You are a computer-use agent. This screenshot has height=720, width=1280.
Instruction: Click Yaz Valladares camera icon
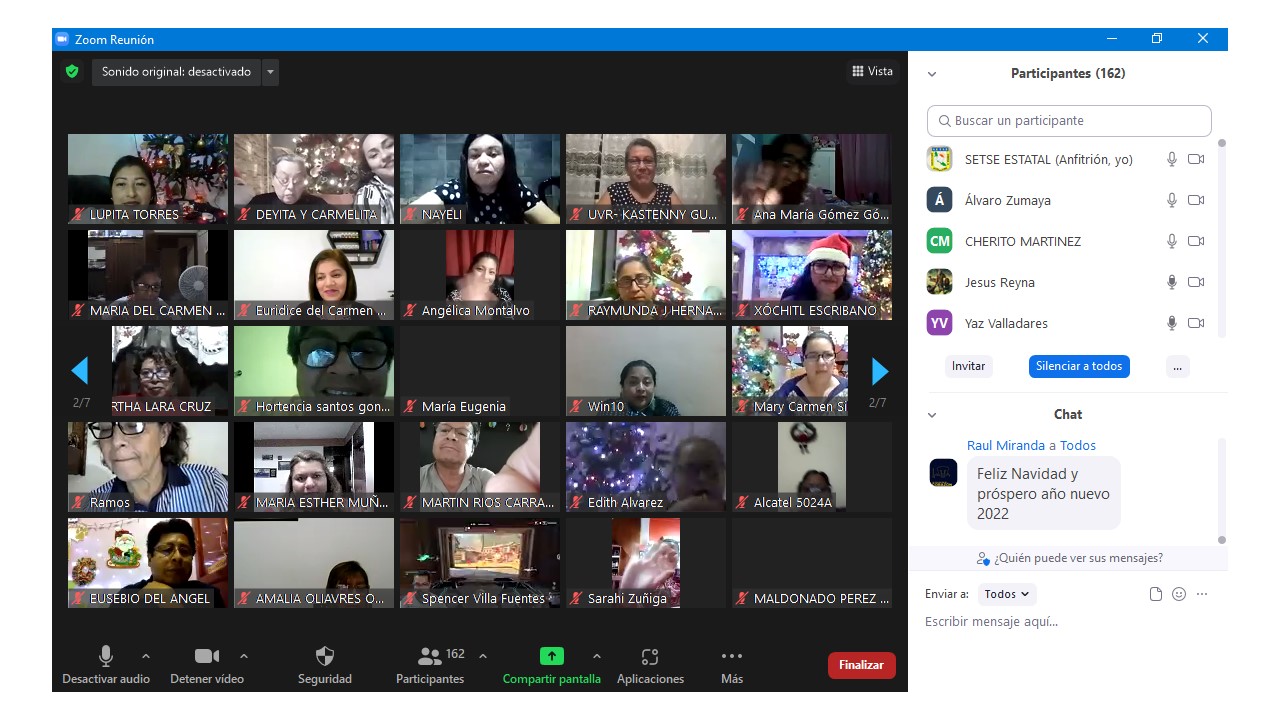click(1196, 323)
